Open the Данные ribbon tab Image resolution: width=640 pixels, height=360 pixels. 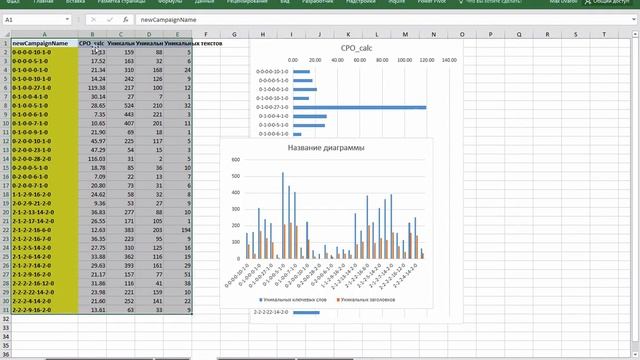point(204,2)
